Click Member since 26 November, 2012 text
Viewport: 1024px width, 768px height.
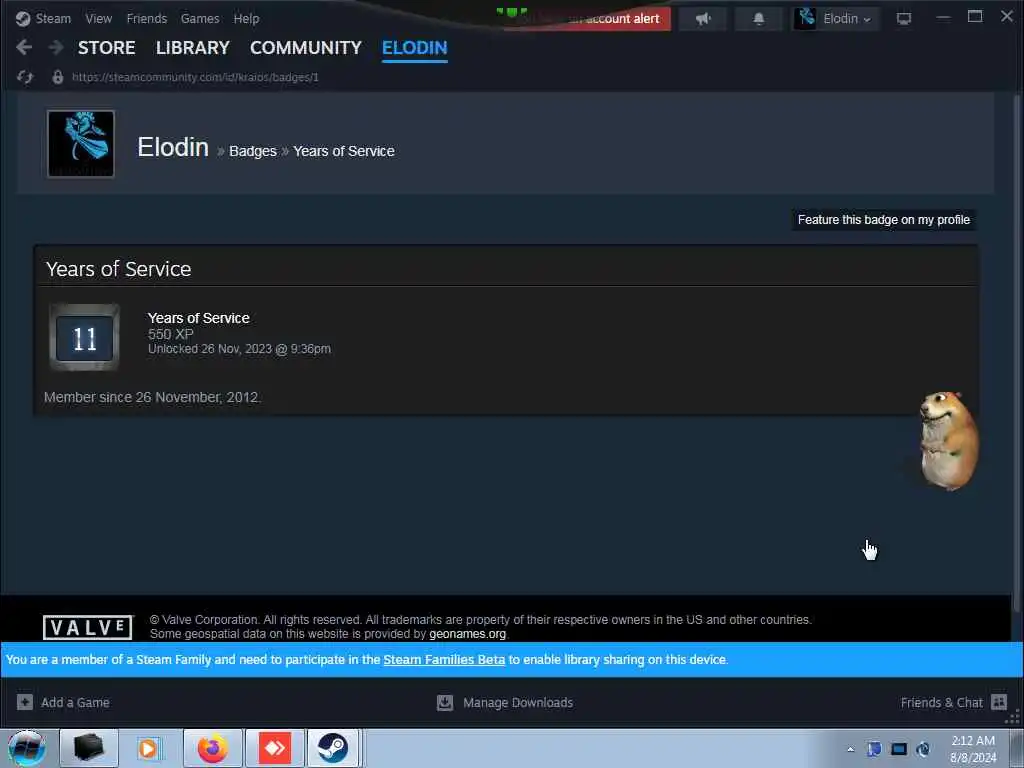pos(152,397)
